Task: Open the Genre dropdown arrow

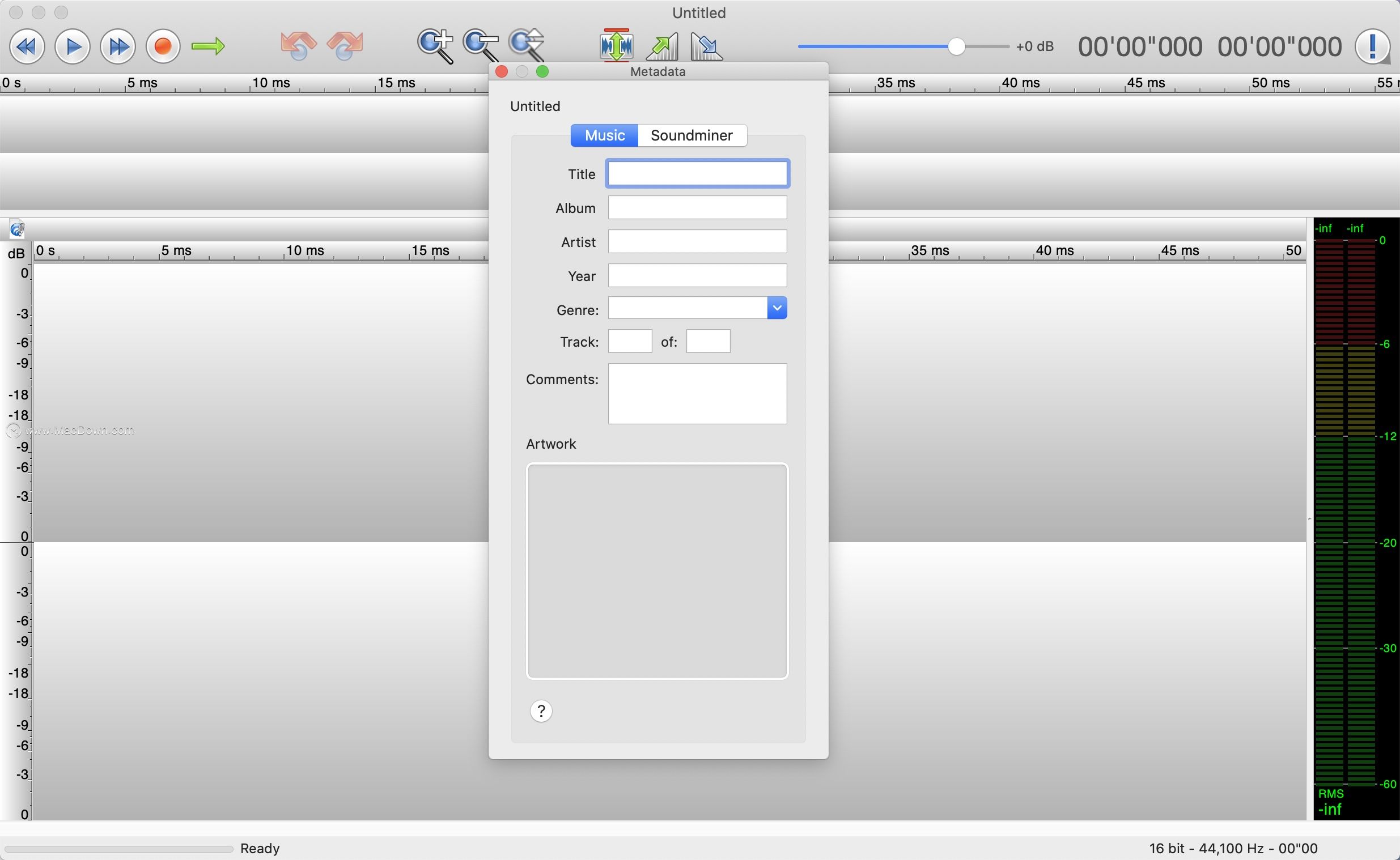Action: point(777,308)
